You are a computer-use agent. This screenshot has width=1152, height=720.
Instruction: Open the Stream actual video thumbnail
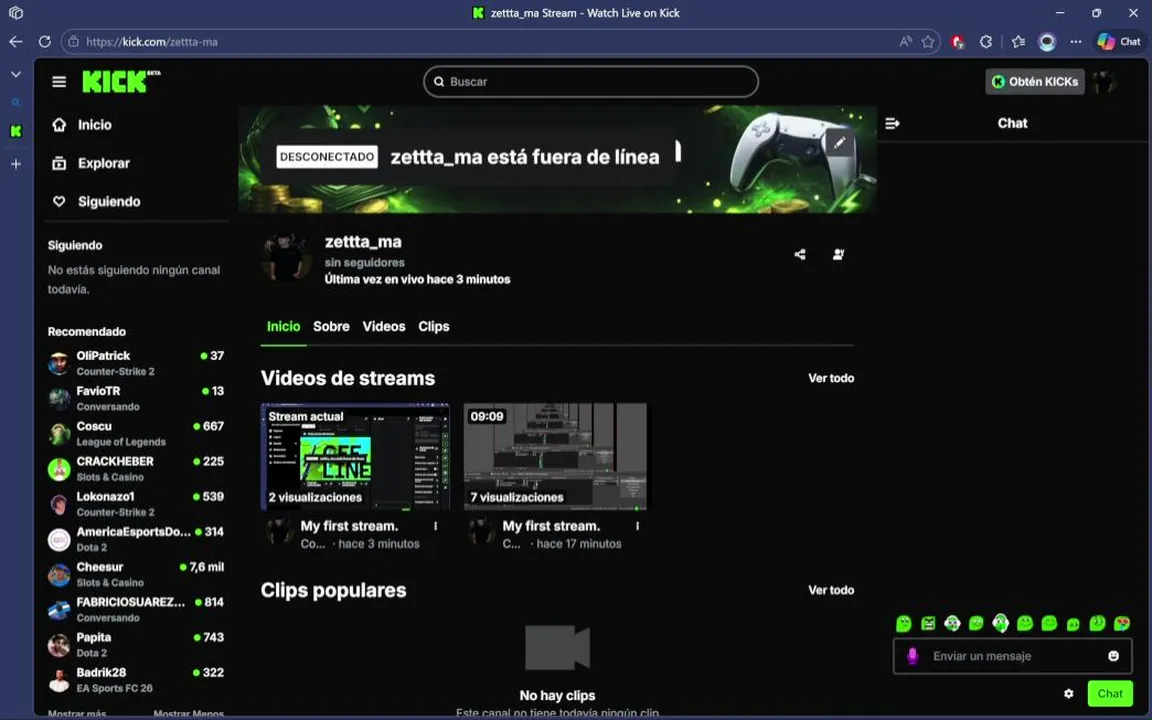pyautogui.click(x=356, y=456)
